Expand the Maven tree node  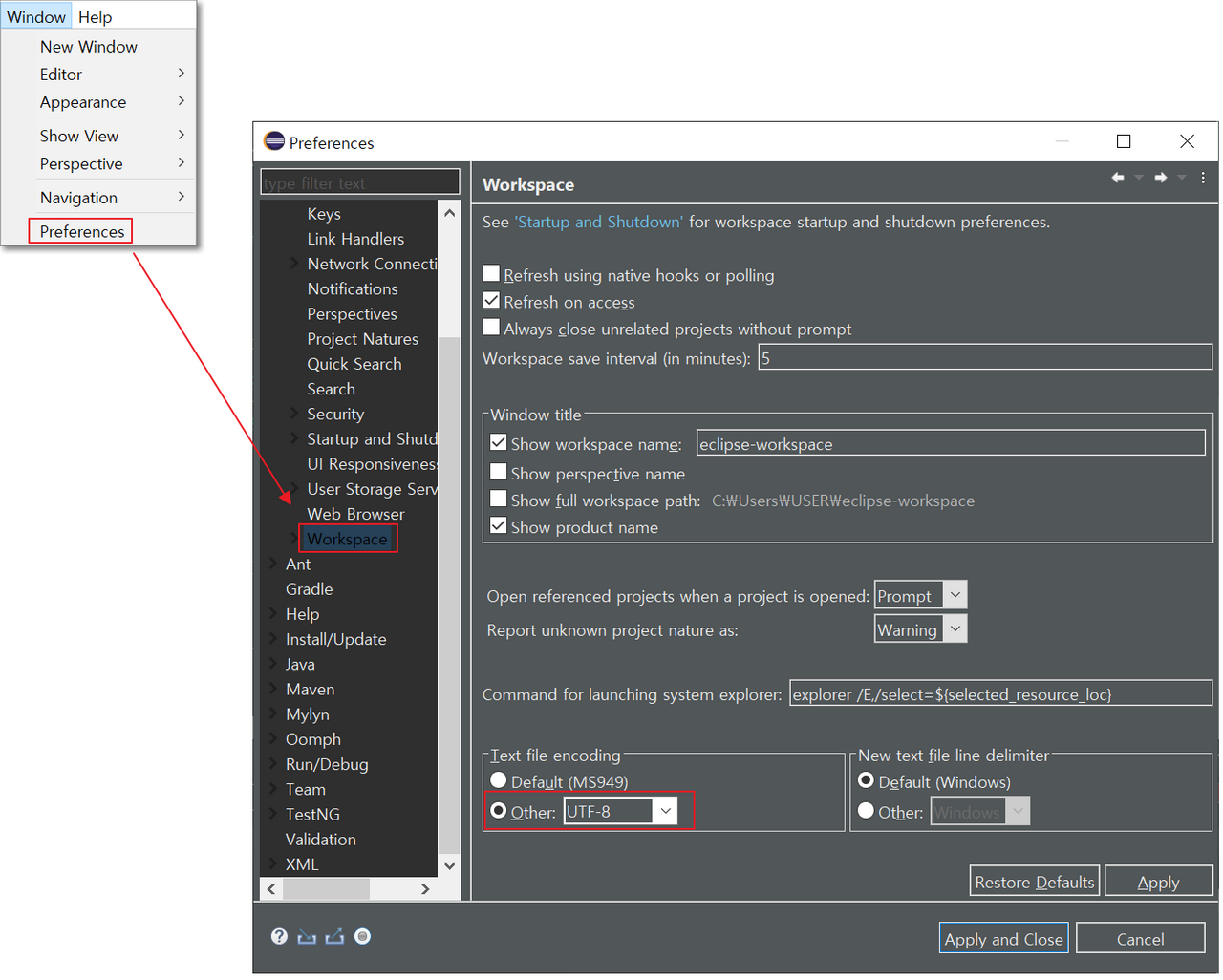[273, 689]
